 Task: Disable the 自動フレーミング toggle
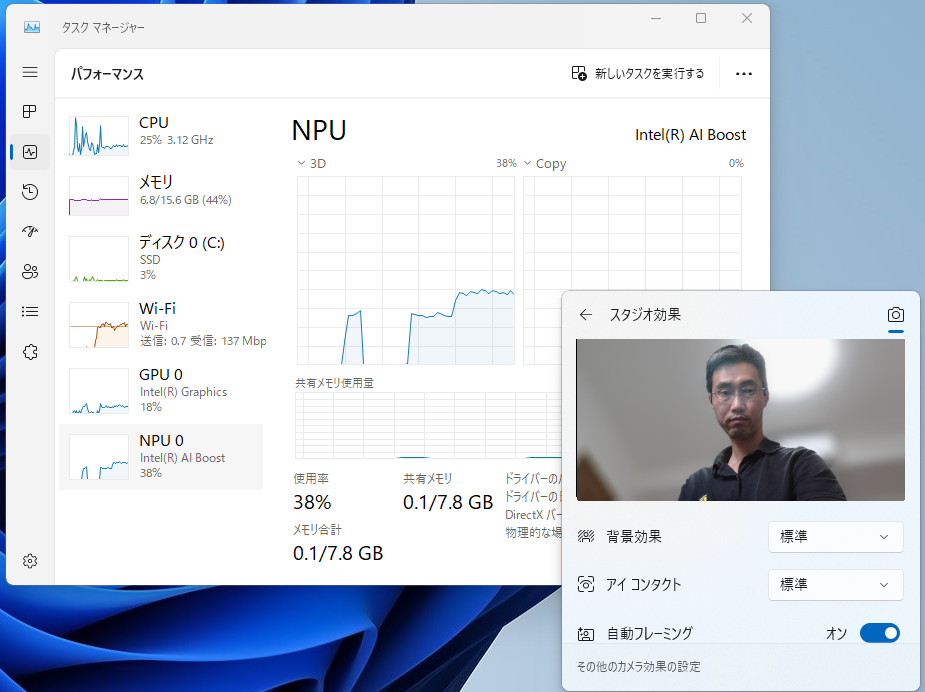880,633
